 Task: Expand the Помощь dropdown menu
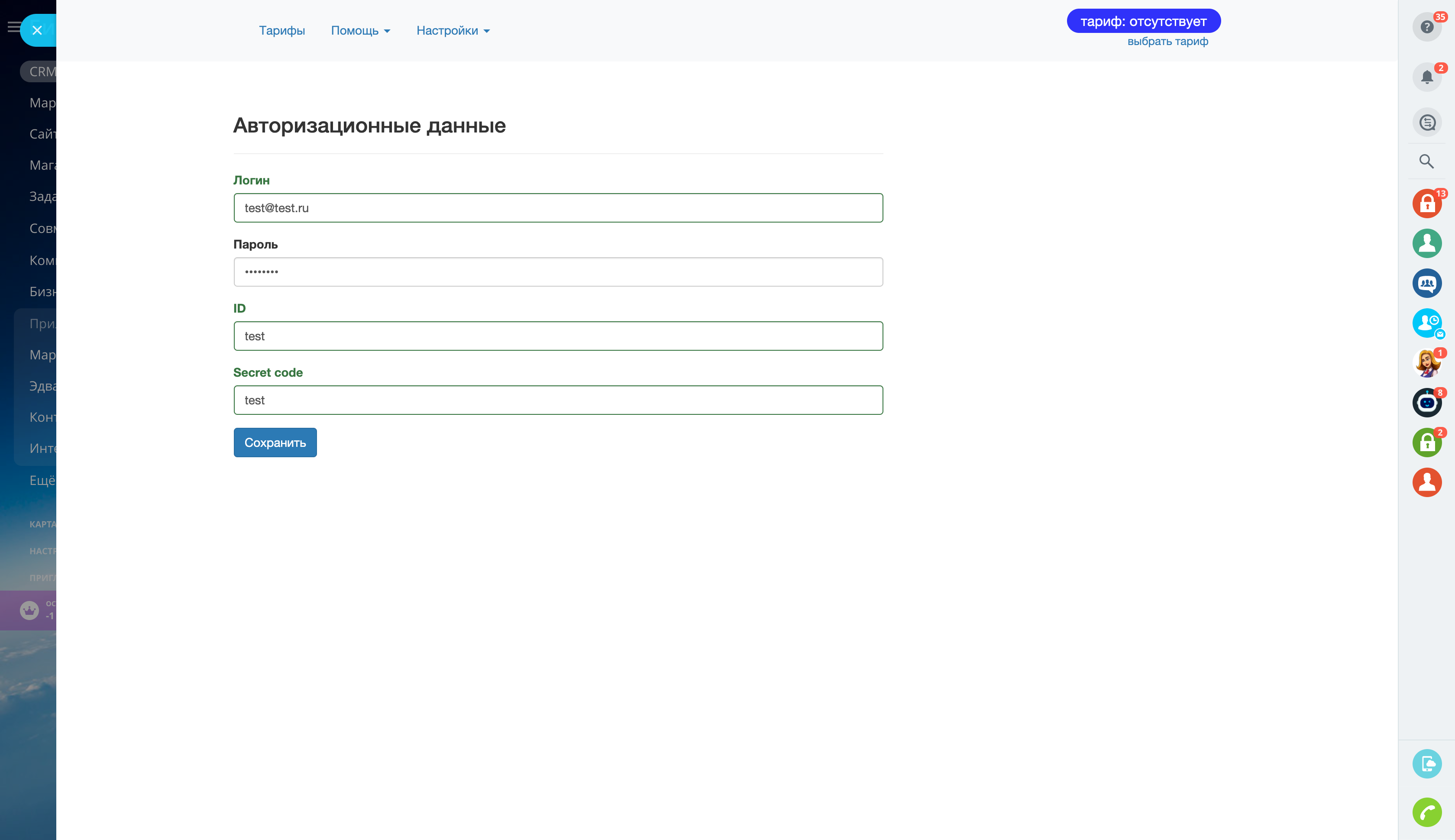(361, 31)
